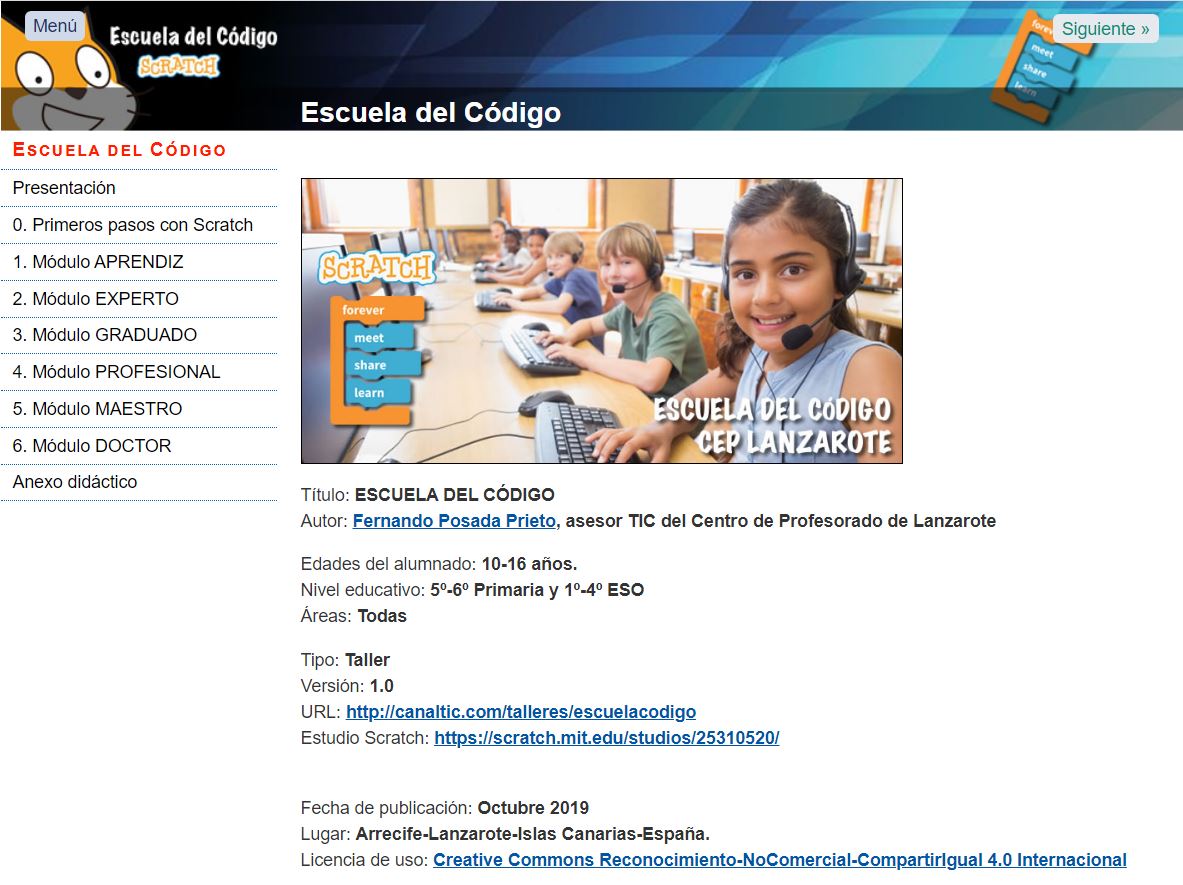This screenshot has height=885, width=1183.
Task: Select 2. Módulo EXPERTO in sidebar
Action: click(95, 299)
